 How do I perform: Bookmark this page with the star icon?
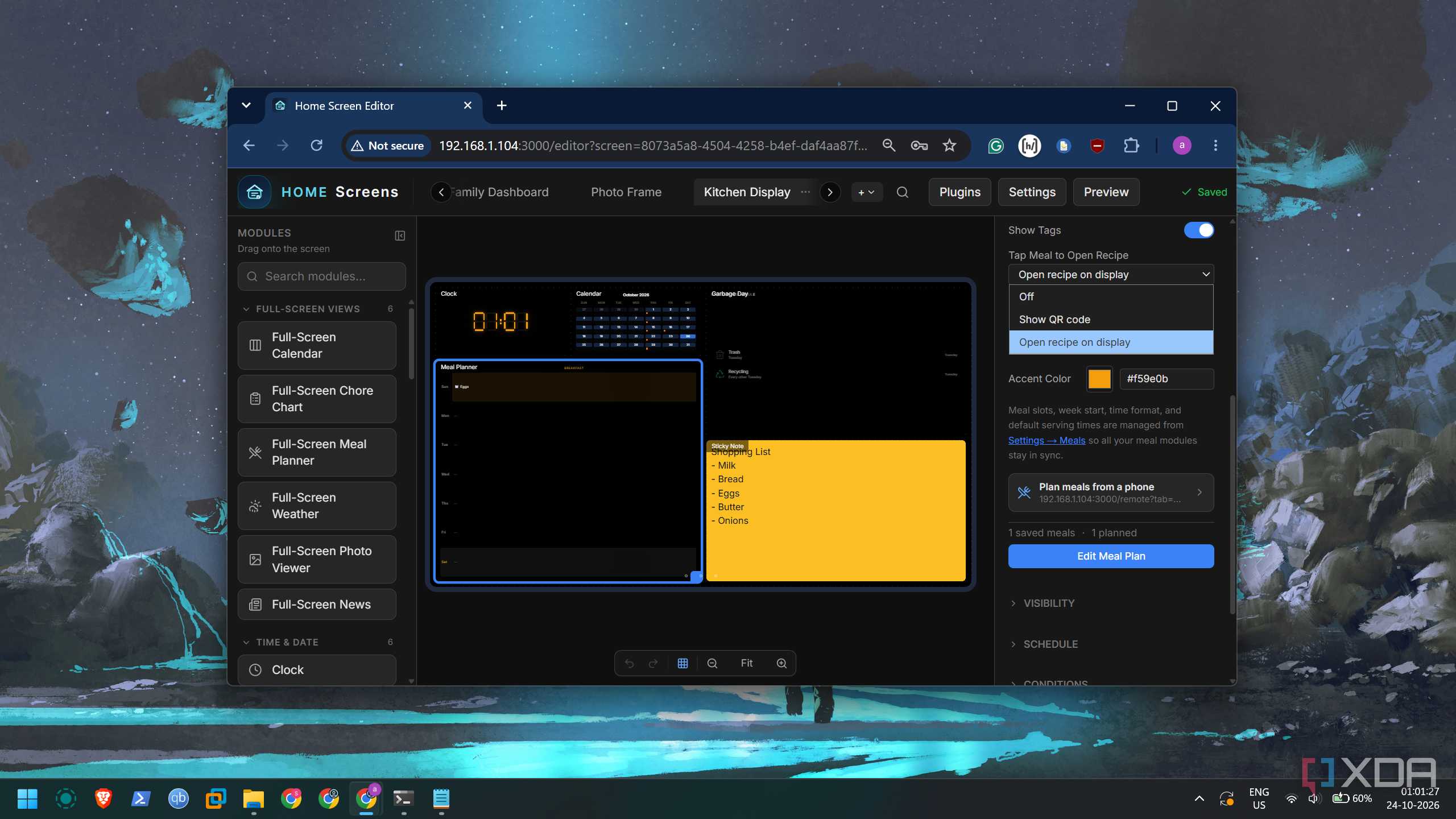(x=949, y=146)
